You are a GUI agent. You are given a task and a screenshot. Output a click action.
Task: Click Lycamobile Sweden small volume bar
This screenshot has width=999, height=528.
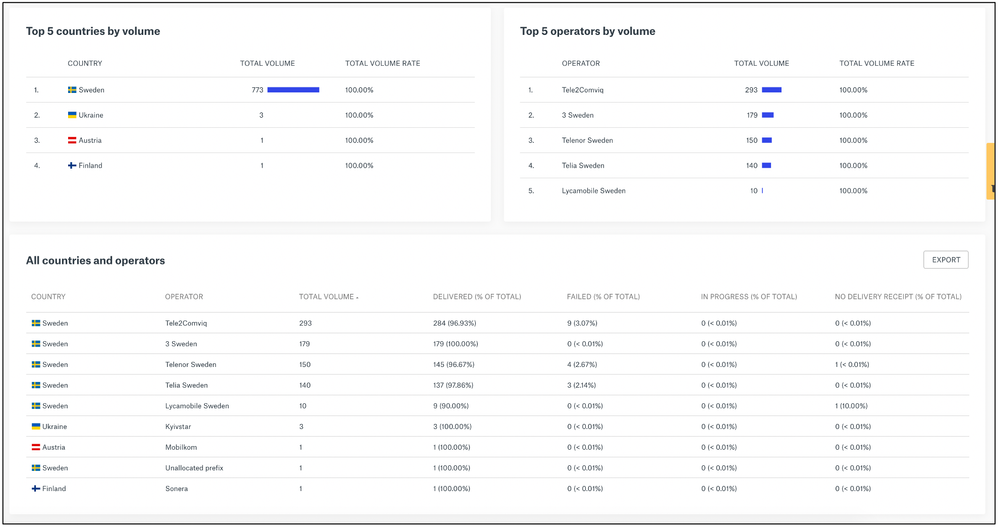763,190
